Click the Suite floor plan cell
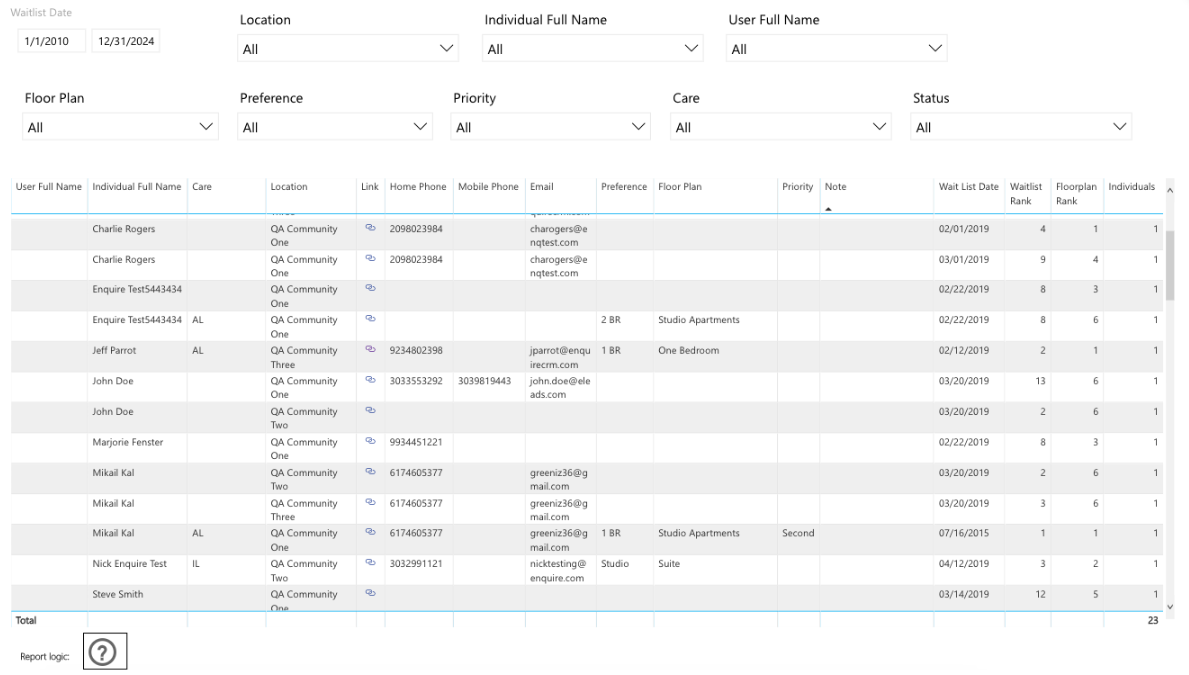This screenshot has height=675, width=1189. [x=669, y=564]
